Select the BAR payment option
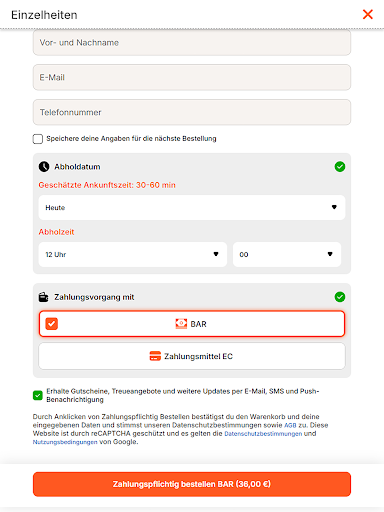This screenshot has height=512, width=384. point(192,324)
